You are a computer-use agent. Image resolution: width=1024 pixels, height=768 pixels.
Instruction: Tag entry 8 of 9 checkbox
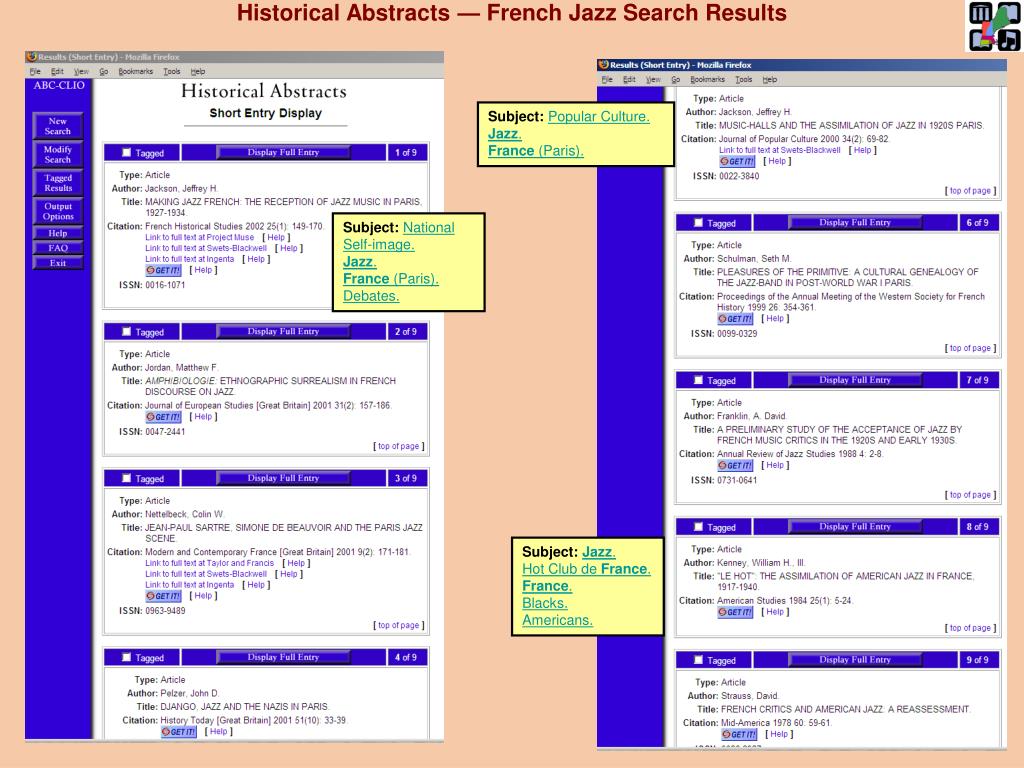click(699, 527)
